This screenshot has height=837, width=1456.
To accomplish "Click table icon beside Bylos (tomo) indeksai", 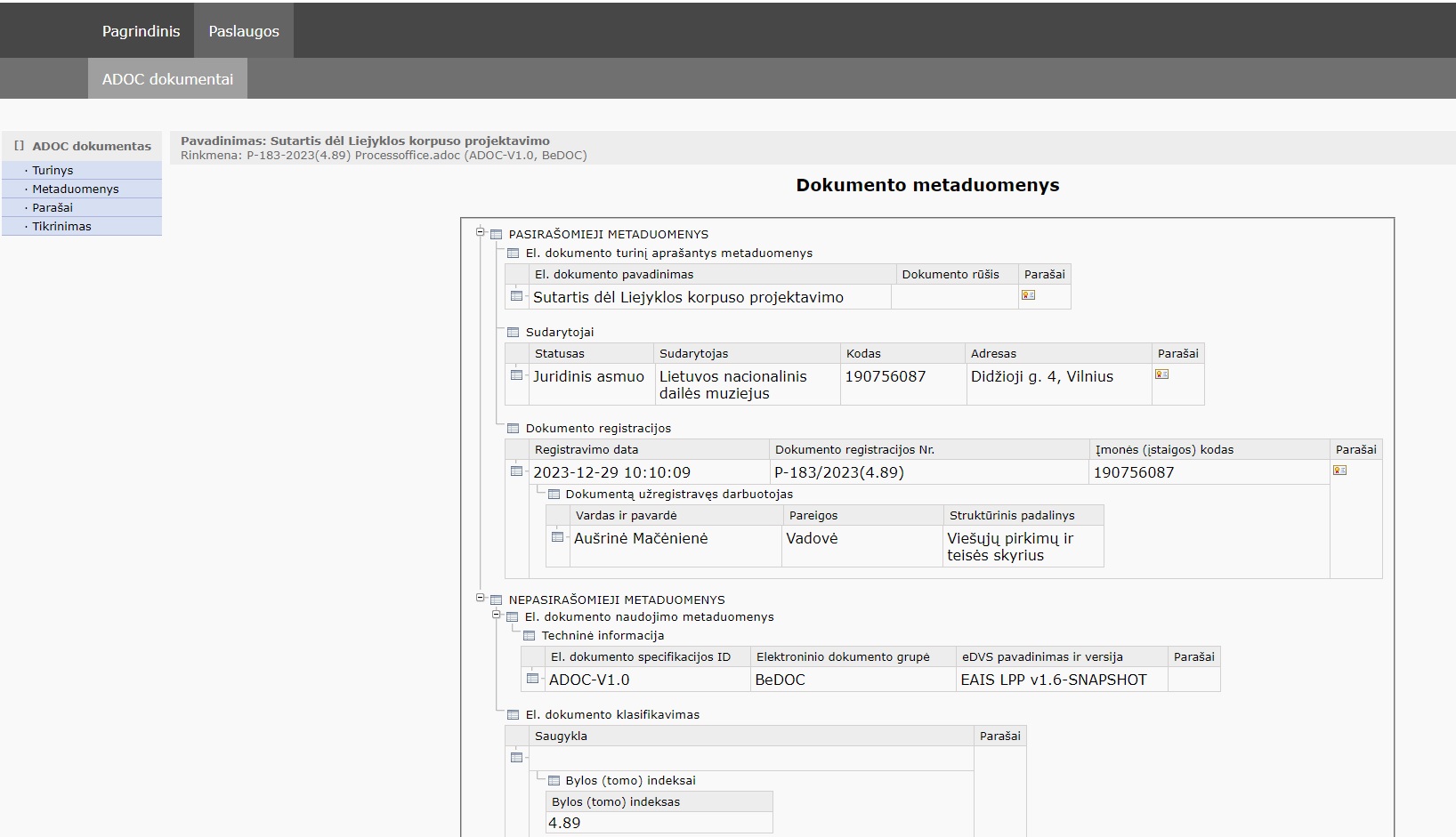I will [x=554, y=781].
